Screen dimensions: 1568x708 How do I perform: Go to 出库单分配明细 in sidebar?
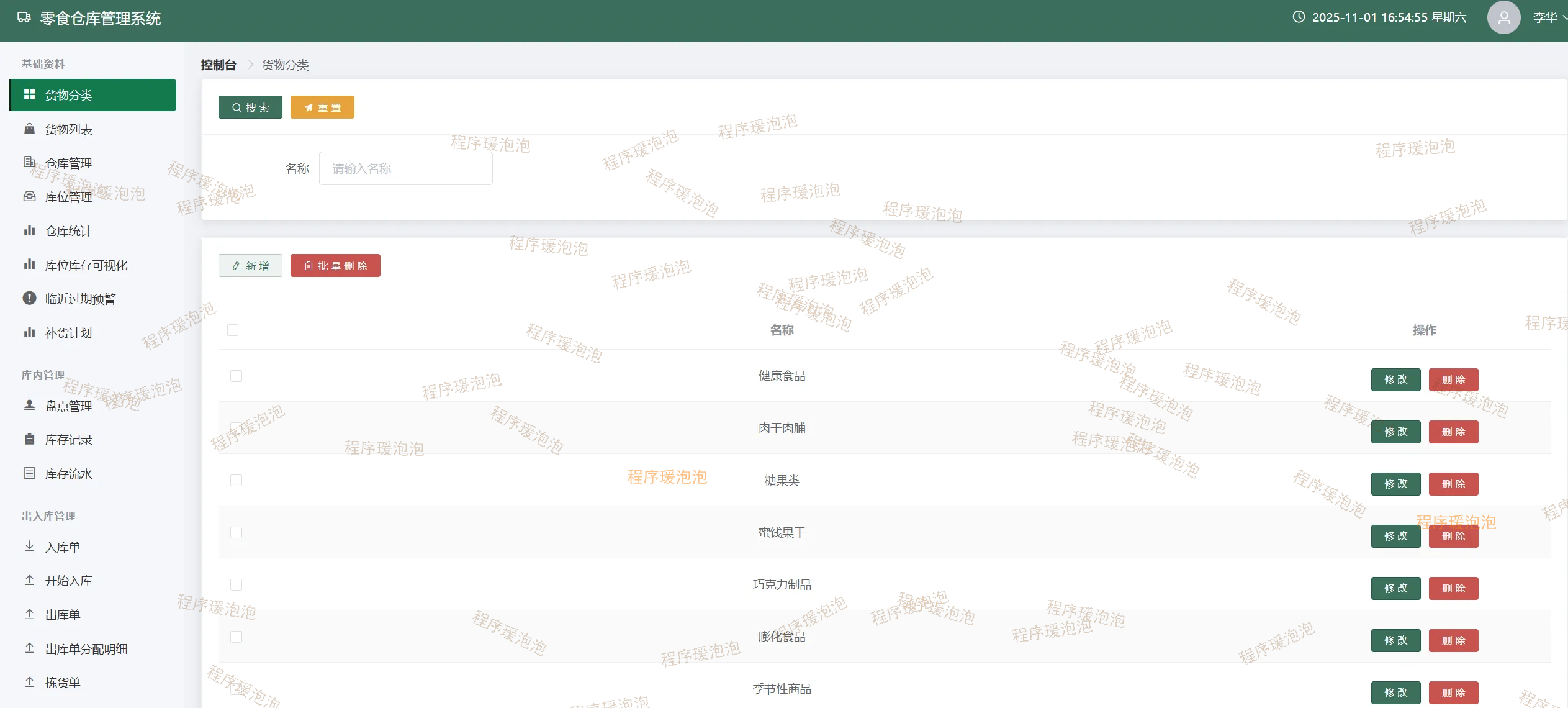point(86,649)
